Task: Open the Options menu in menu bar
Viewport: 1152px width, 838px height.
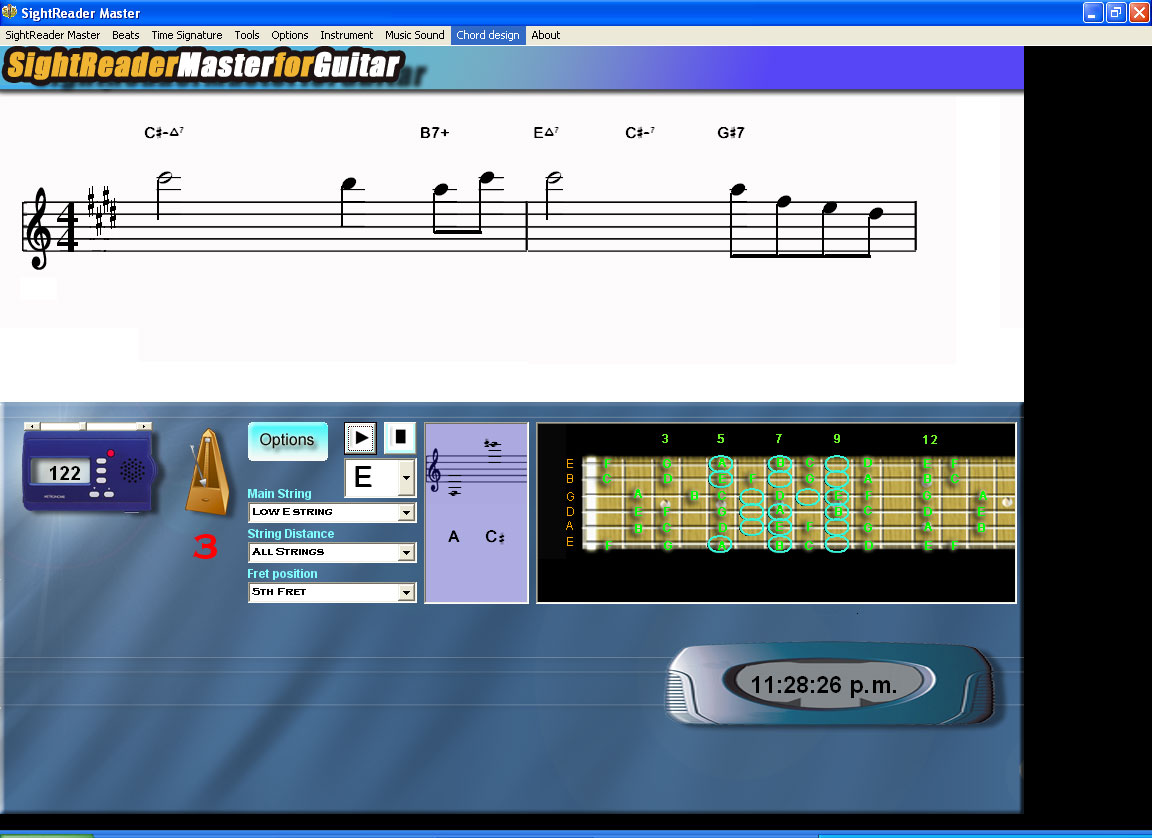Action: (289, 35)
